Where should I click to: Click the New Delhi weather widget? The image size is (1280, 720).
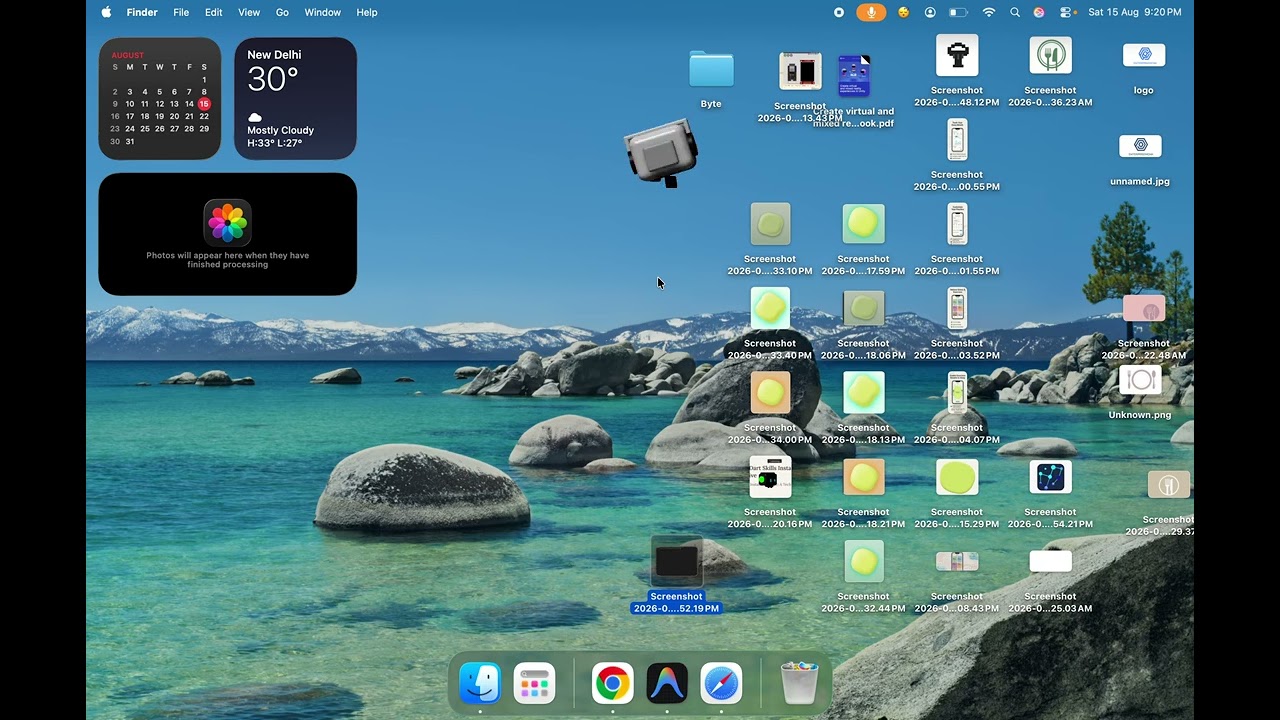(295, 99)
